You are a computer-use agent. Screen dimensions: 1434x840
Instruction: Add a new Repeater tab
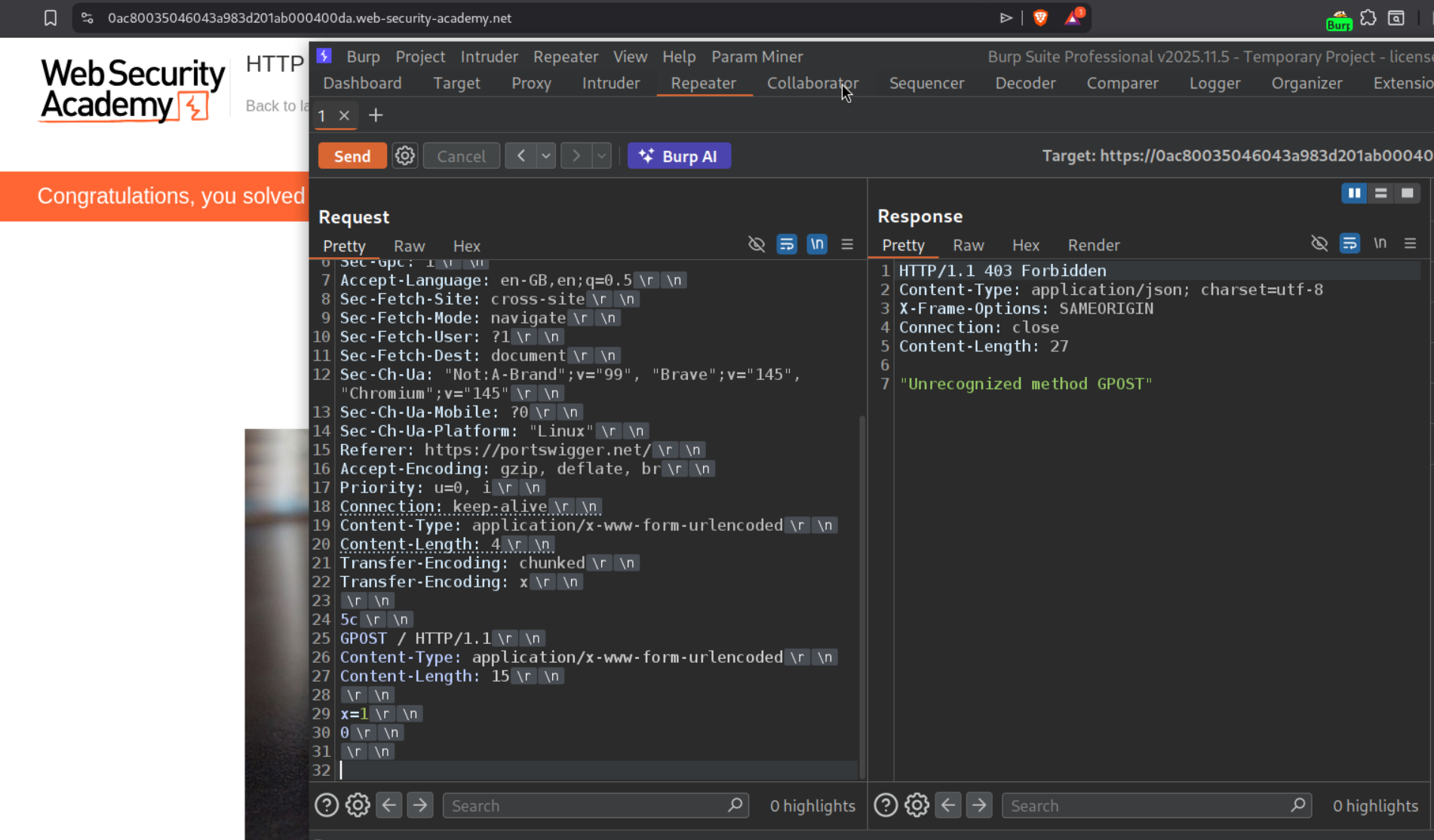point(376,115)
